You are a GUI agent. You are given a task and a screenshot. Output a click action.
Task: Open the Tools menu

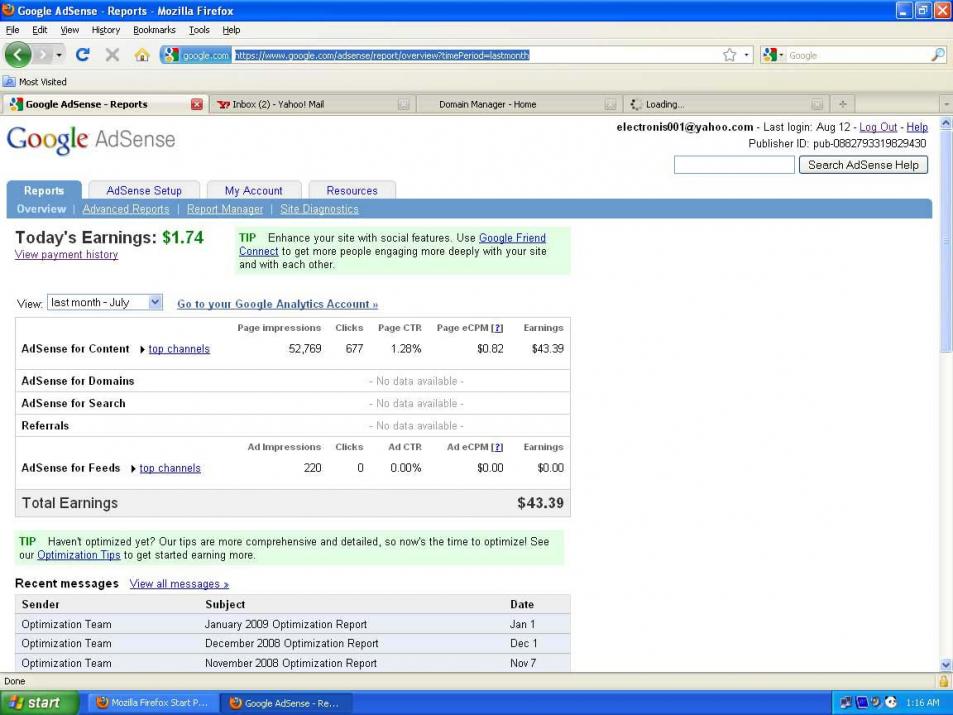(199, 30)
